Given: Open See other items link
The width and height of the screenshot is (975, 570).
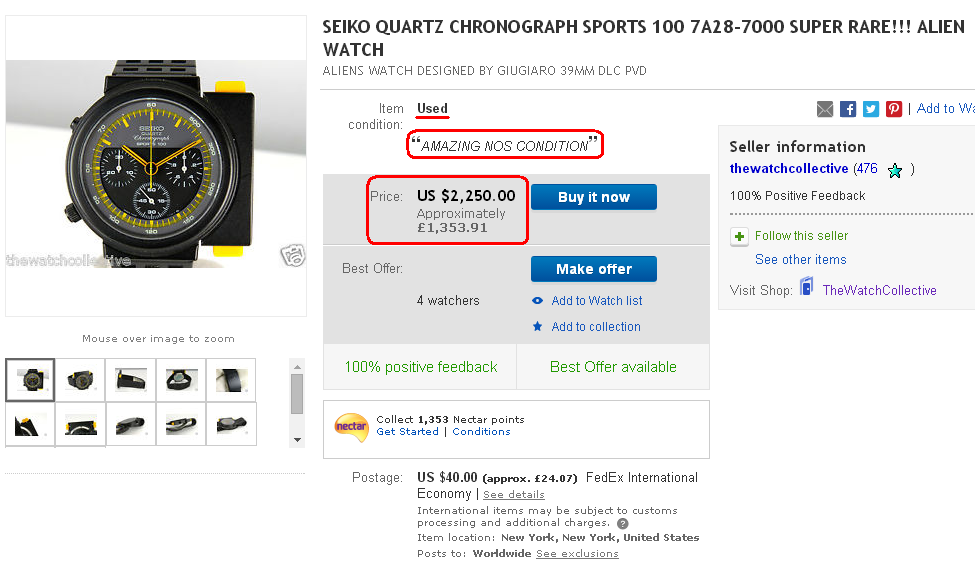Looking at the screenshot, I should 801,260.
